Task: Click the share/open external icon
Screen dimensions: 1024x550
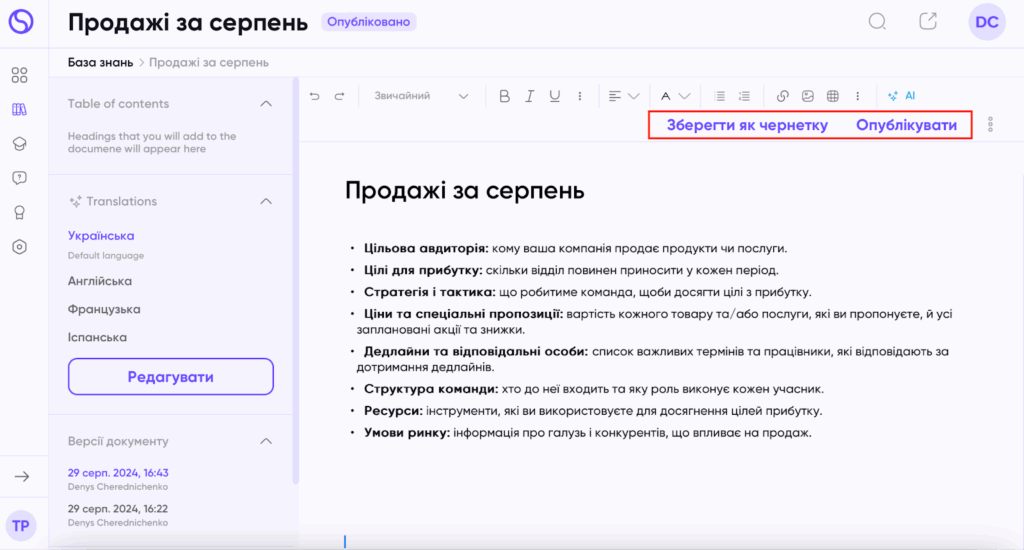Action: click(928, 22)
